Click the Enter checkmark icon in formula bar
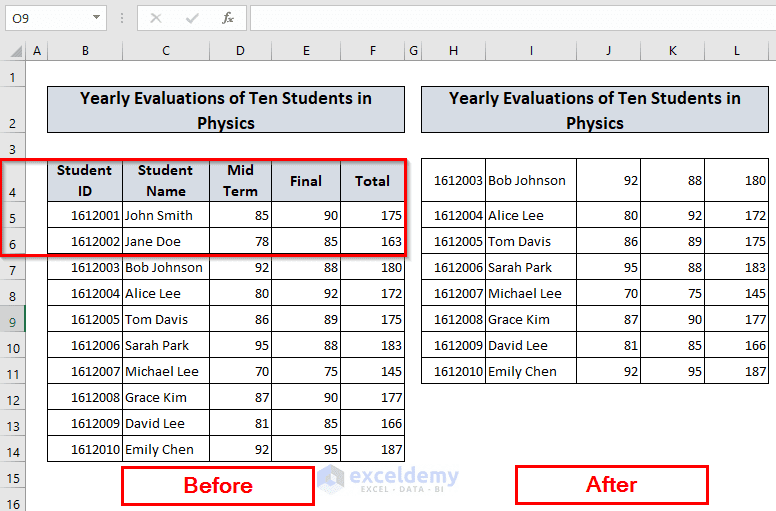This screenshot has height=511, width=776. [192, 18]
